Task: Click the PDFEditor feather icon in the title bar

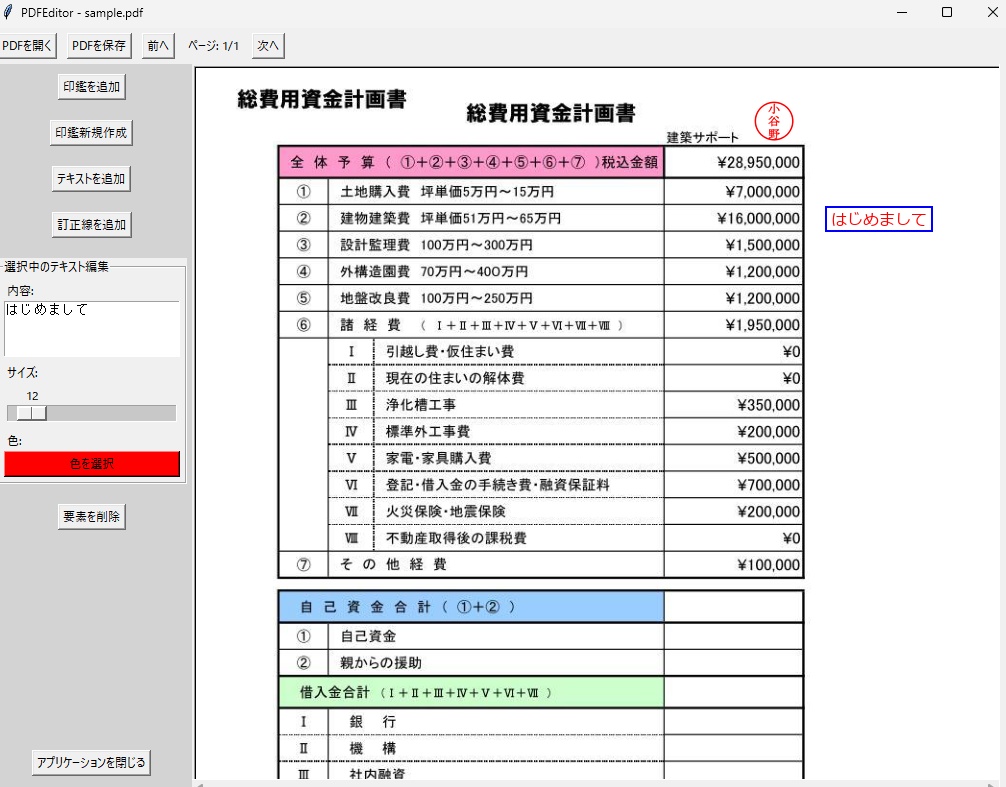Action: pos(10,12)
